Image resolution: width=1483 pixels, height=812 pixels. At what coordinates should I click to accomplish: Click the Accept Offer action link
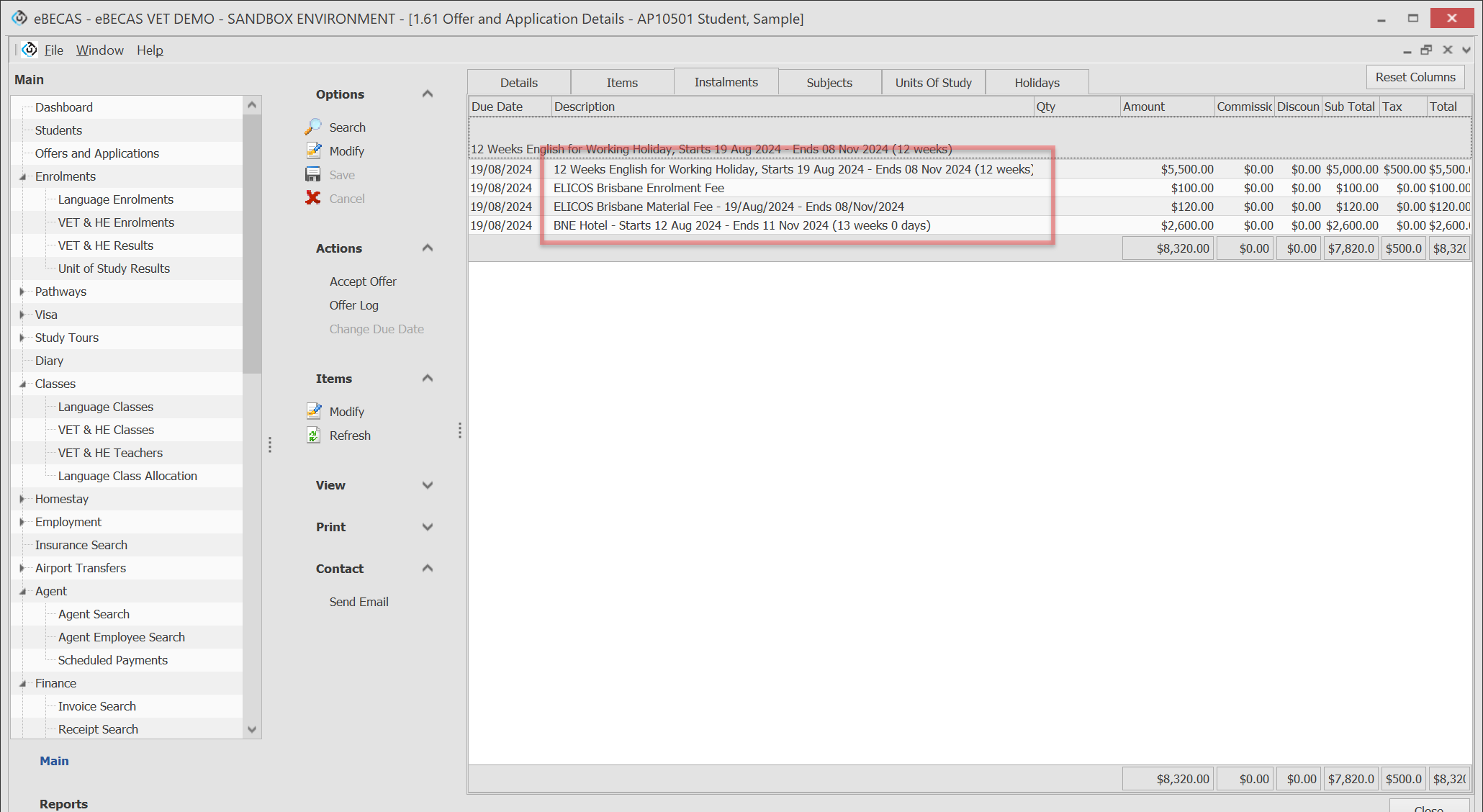[x=363, y=281]
